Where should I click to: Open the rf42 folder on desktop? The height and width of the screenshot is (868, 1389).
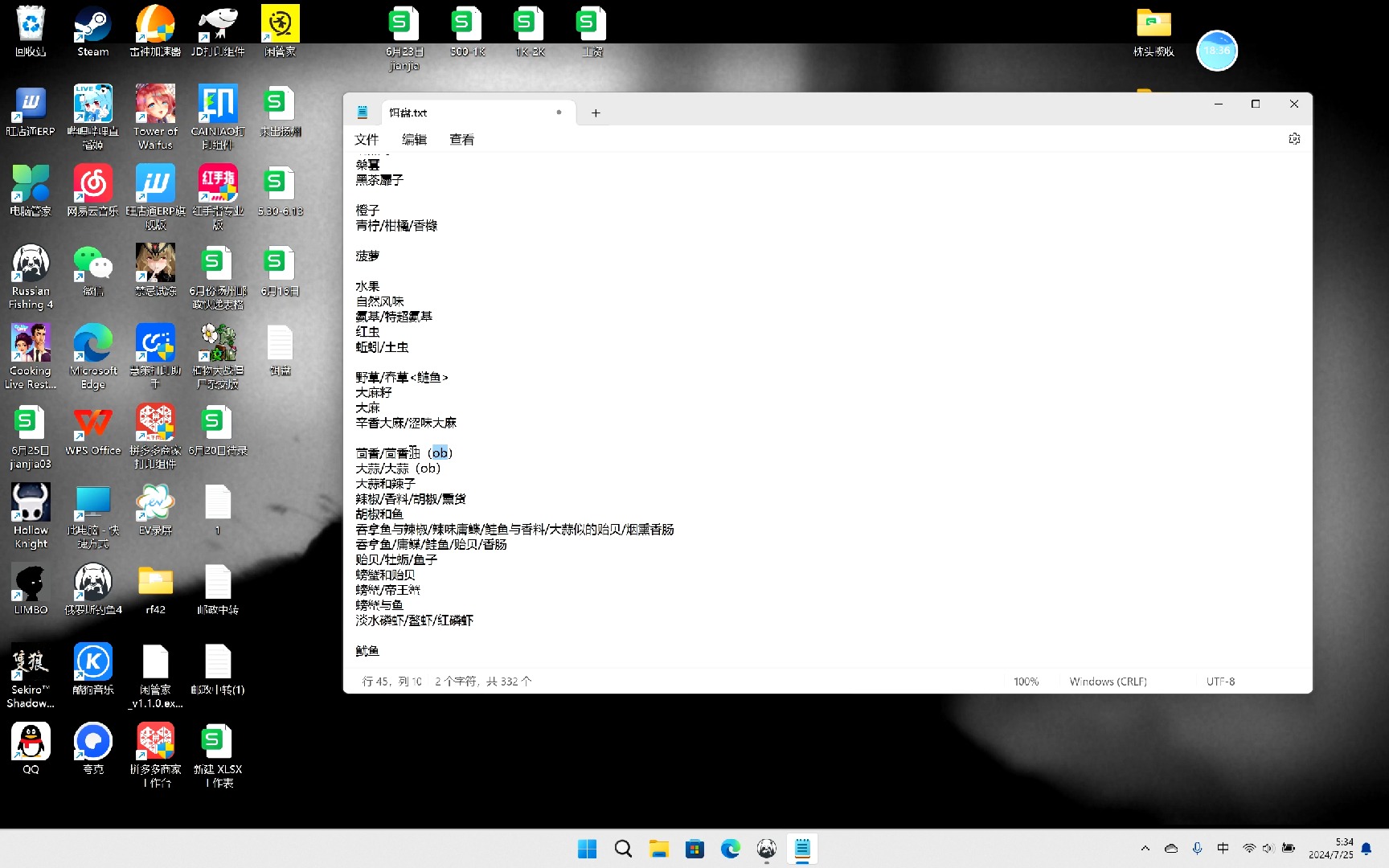tap(155, 590)
